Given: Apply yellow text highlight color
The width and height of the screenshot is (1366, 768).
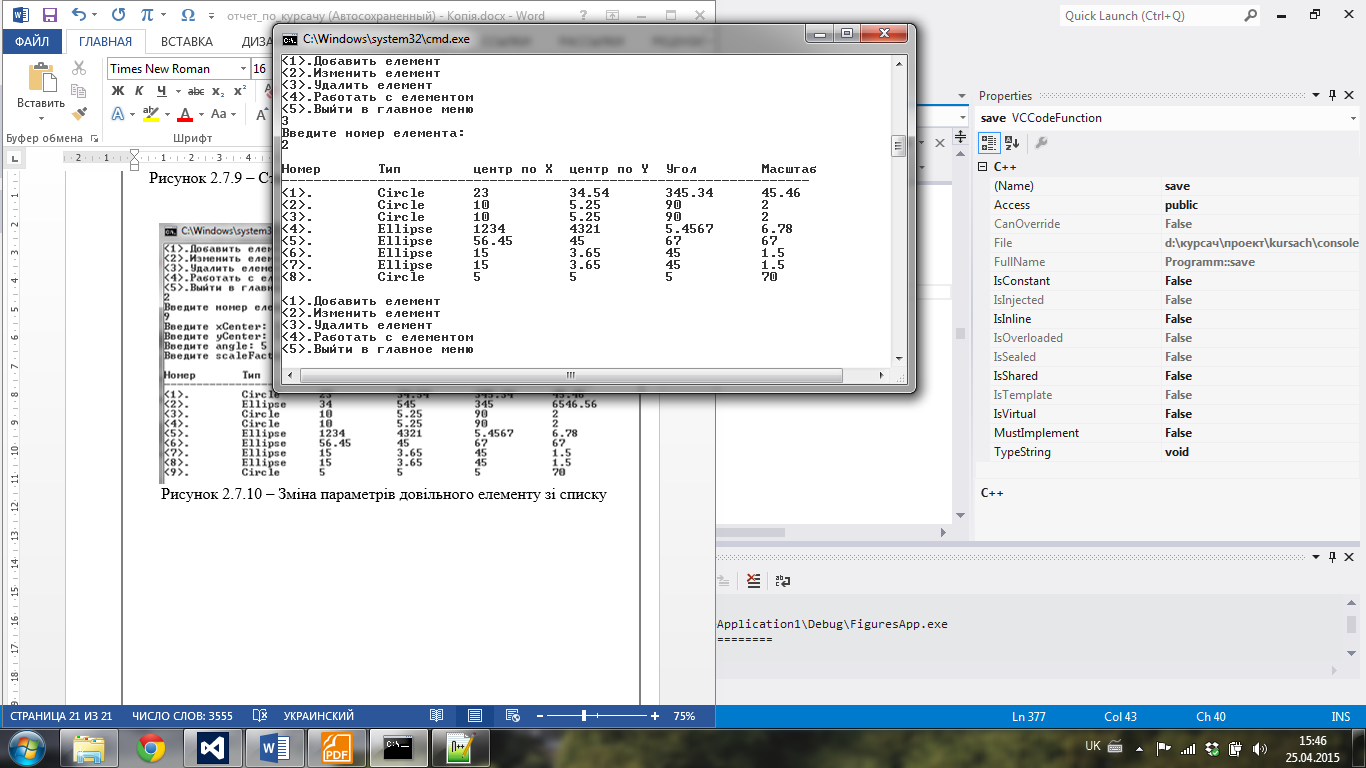Looking at the screenshot, I should [x=150, y=114].
